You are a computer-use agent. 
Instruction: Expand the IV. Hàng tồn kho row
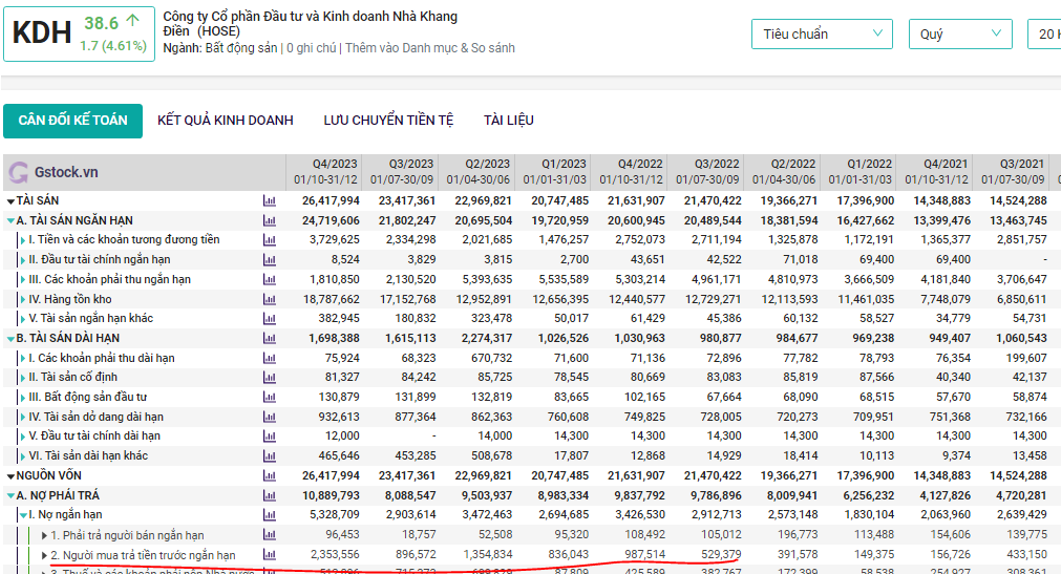22,299
